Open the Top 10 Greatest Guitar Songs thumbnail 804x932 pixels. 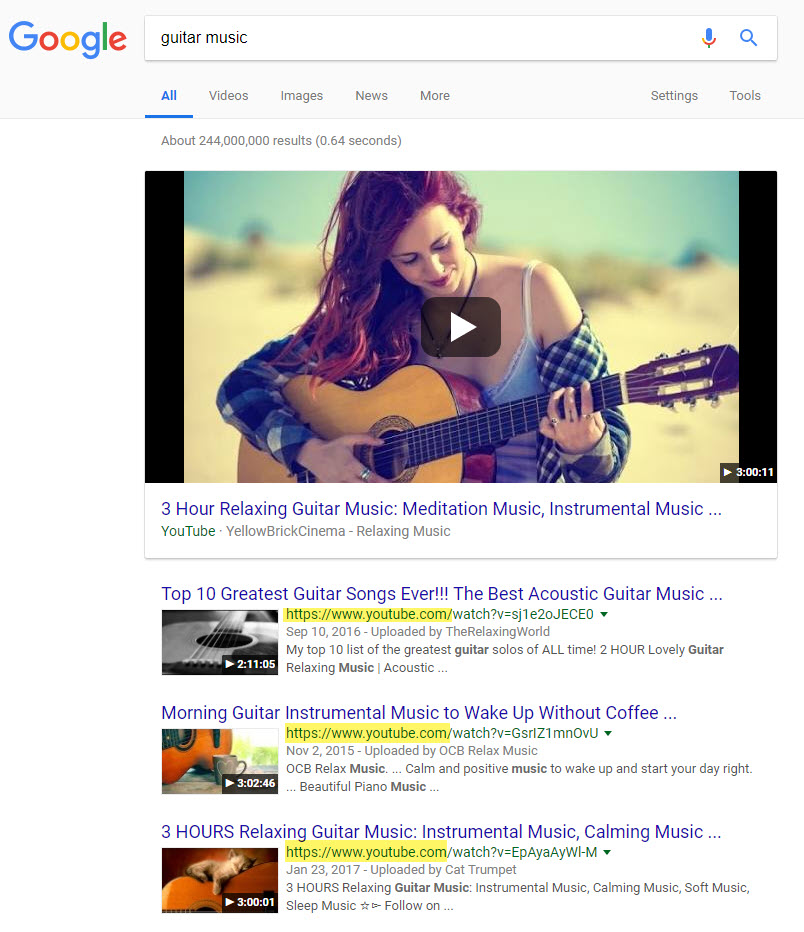(220, 642)
